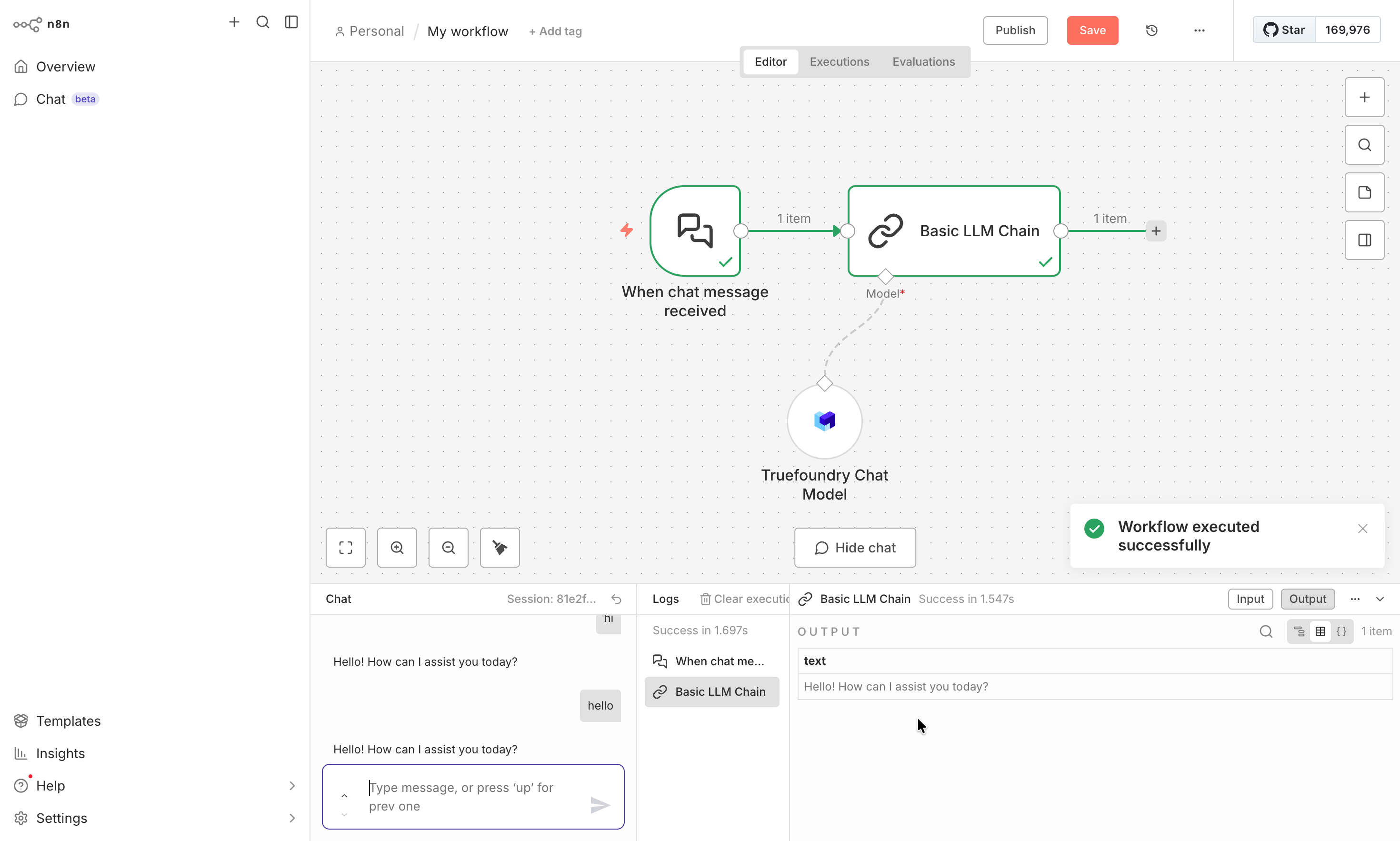Collapse the output panel with the chevron
1400x841 pixels.
click(x=1381, y=599)
